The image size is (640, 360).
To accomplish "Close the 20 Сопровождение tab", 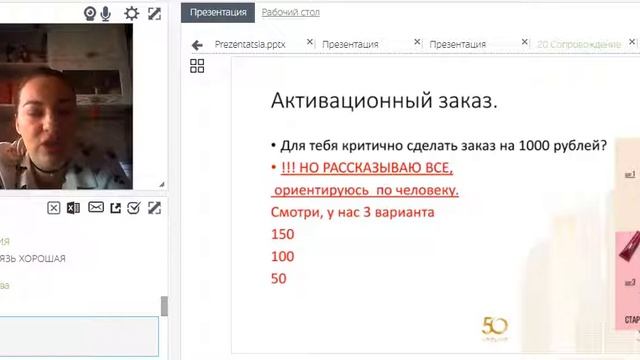I will (x=632, y=42).
